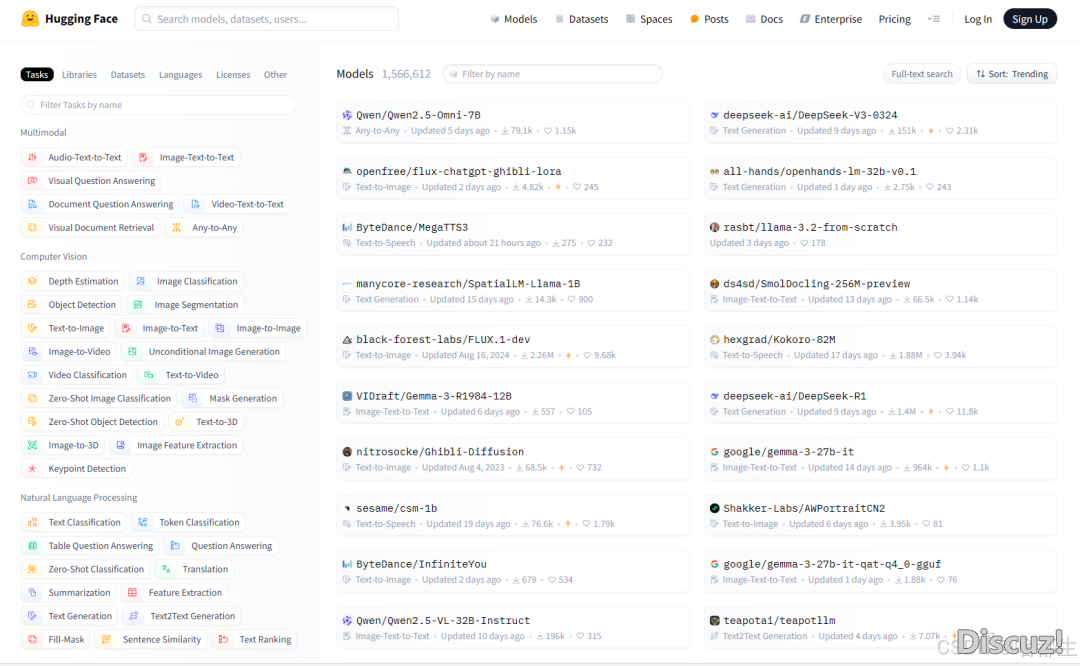Click the google/gemma-3-27b-it Google avatar icon
Screen dimensions: 1080x666
pyautogui.click(x=714, y=452)
